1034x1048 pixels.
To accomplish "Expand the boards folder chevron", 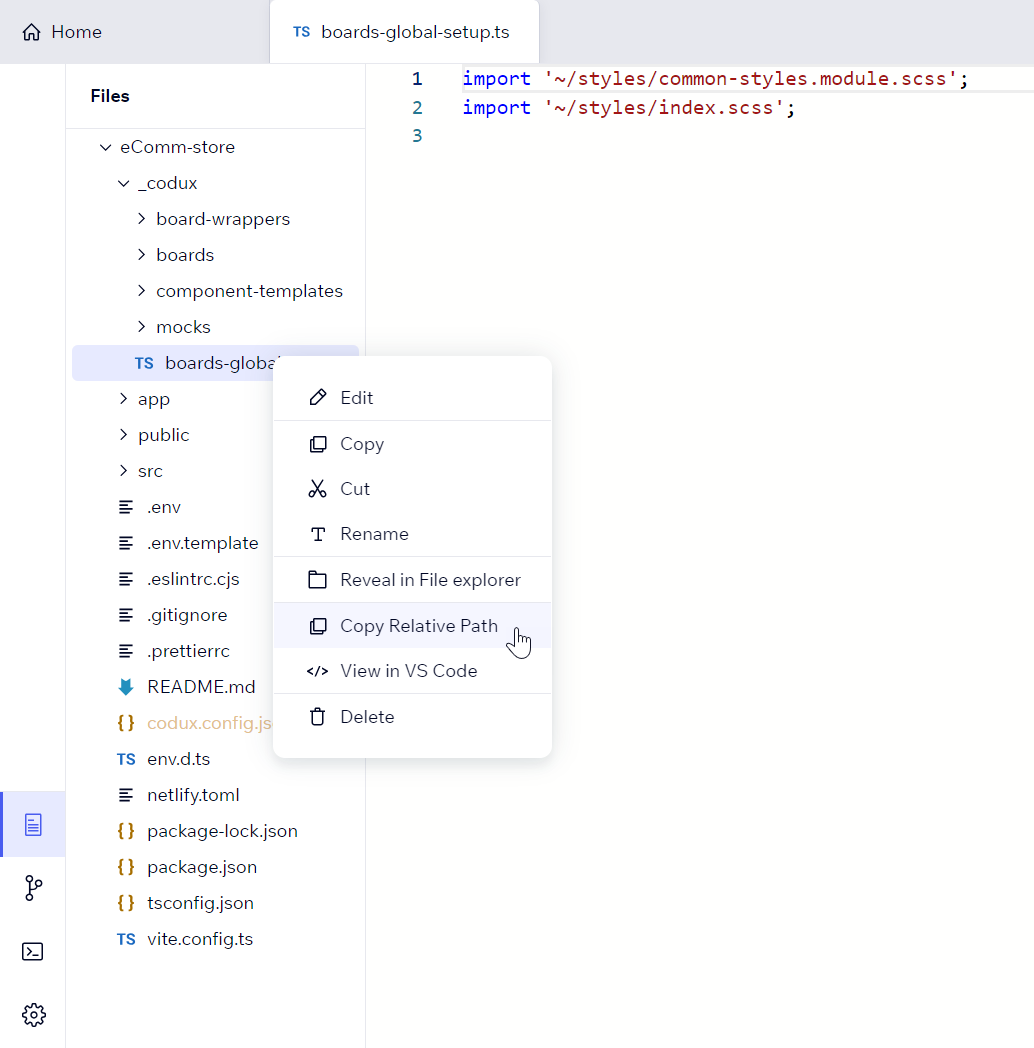I will tap(142, 255).
